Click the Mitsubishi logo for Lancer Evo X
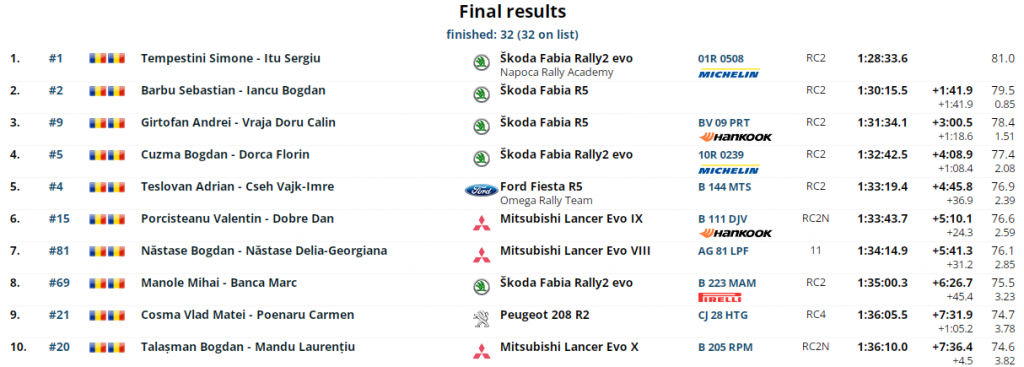 tap(481, 351)
